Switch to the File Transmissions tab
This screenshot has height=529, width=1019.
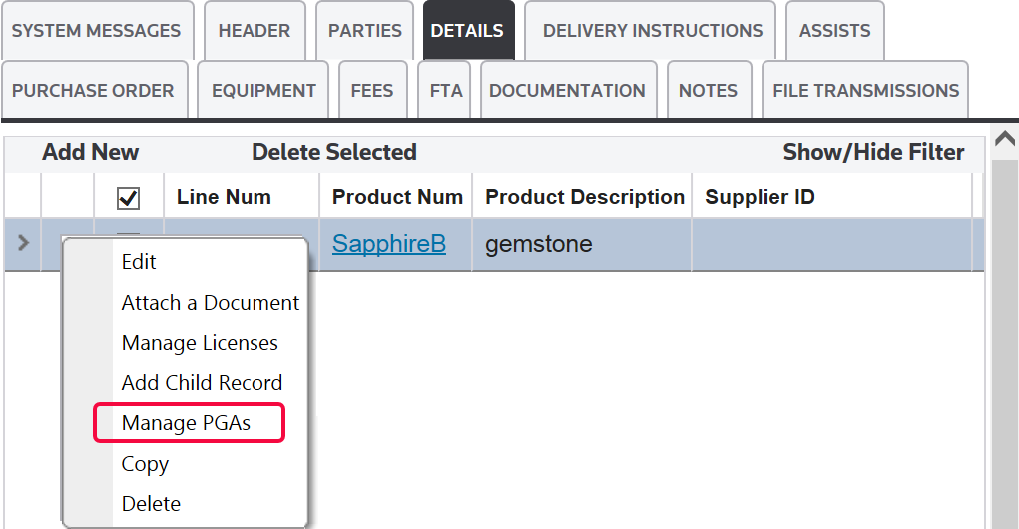point(865,91)
